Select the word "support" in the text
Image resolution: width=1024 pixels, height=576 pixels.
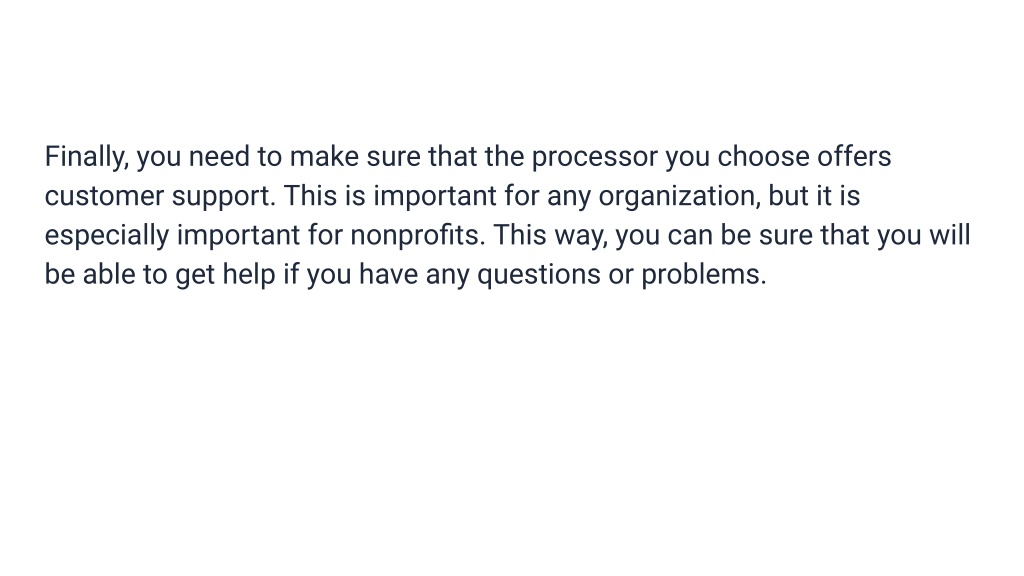221,197
